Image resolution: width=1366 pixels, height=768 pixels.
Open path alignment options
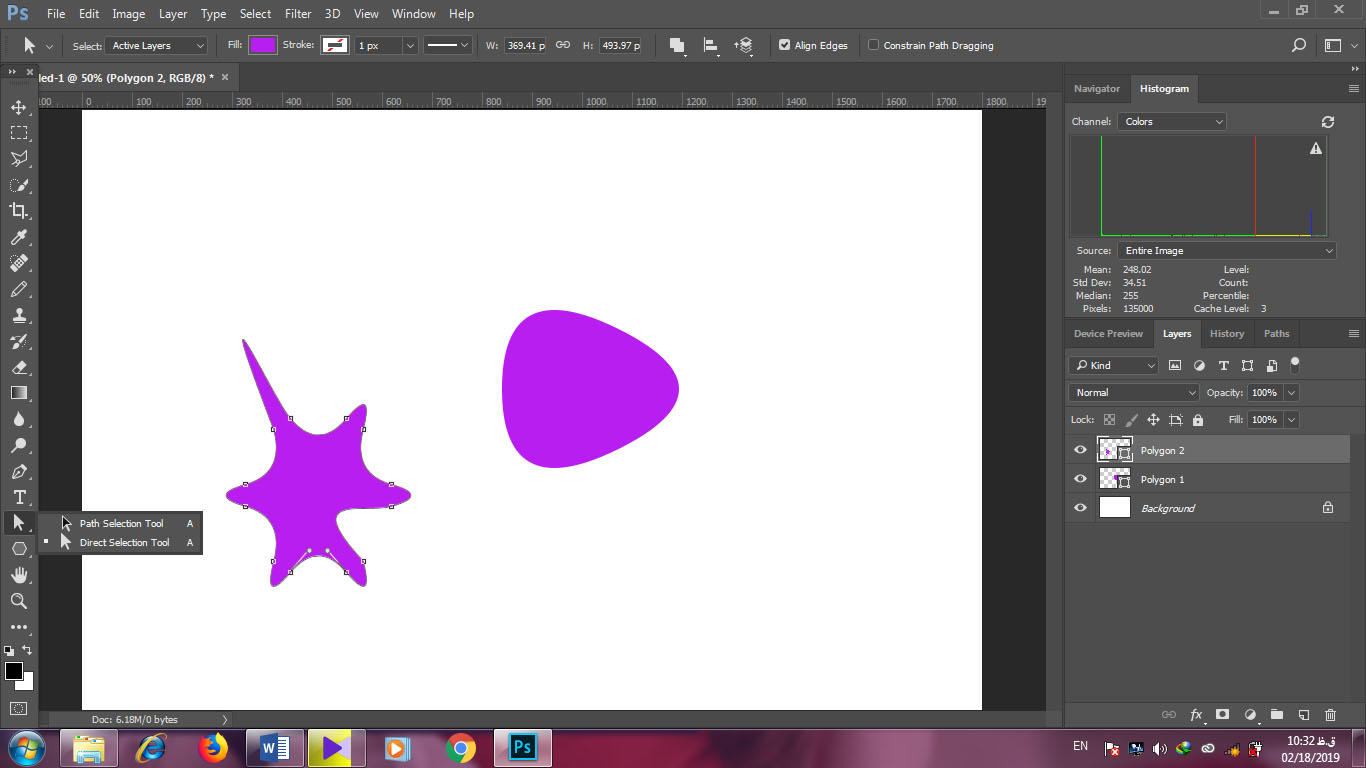coord(711,45)
